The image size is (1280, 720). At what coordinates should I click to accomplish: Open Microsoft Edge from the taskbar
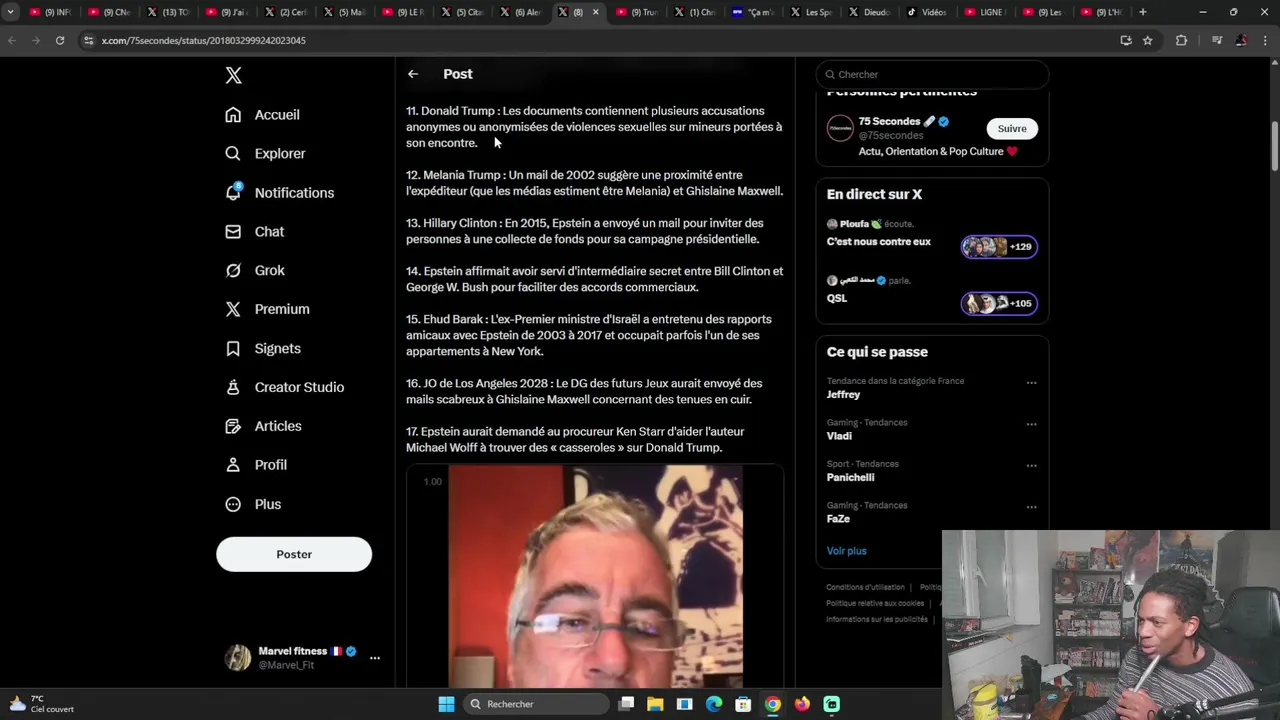click(x=714, y=704)
